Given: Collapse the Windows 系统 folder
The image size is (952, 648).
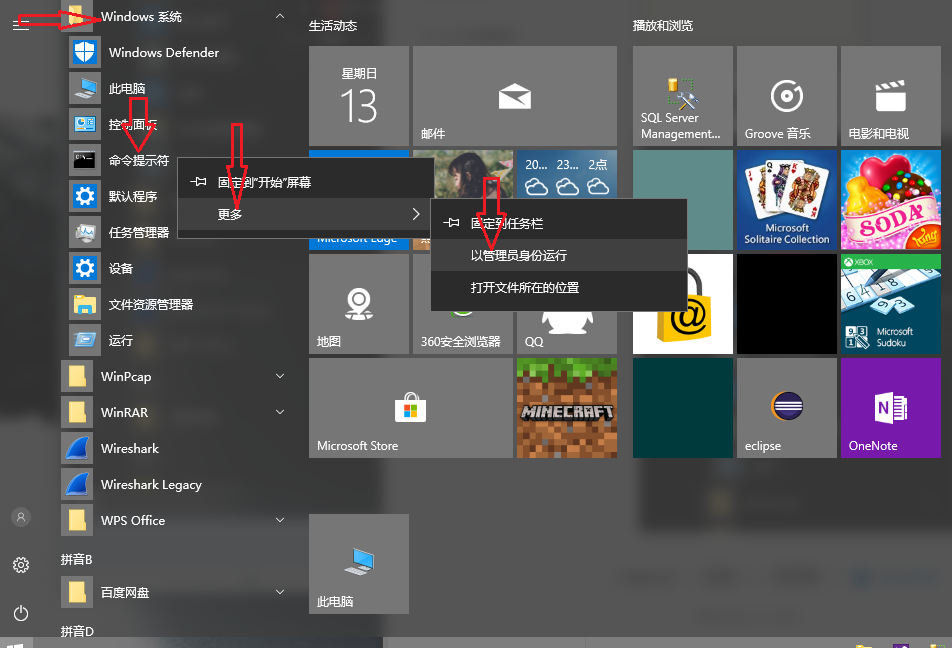Looking at the screenshot, I should 280,16.
